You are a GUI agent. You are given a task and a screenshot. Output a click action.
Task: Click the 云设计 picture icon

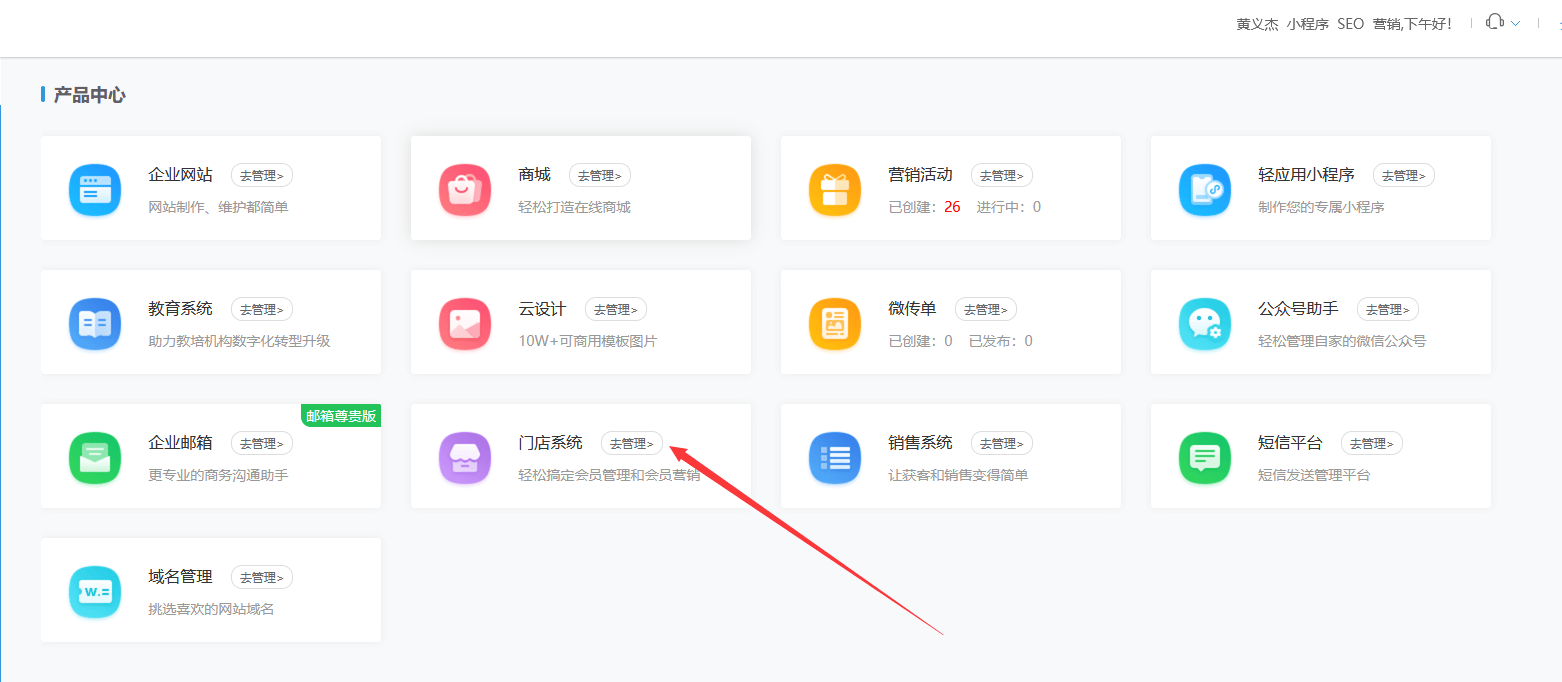coord(465,324)
